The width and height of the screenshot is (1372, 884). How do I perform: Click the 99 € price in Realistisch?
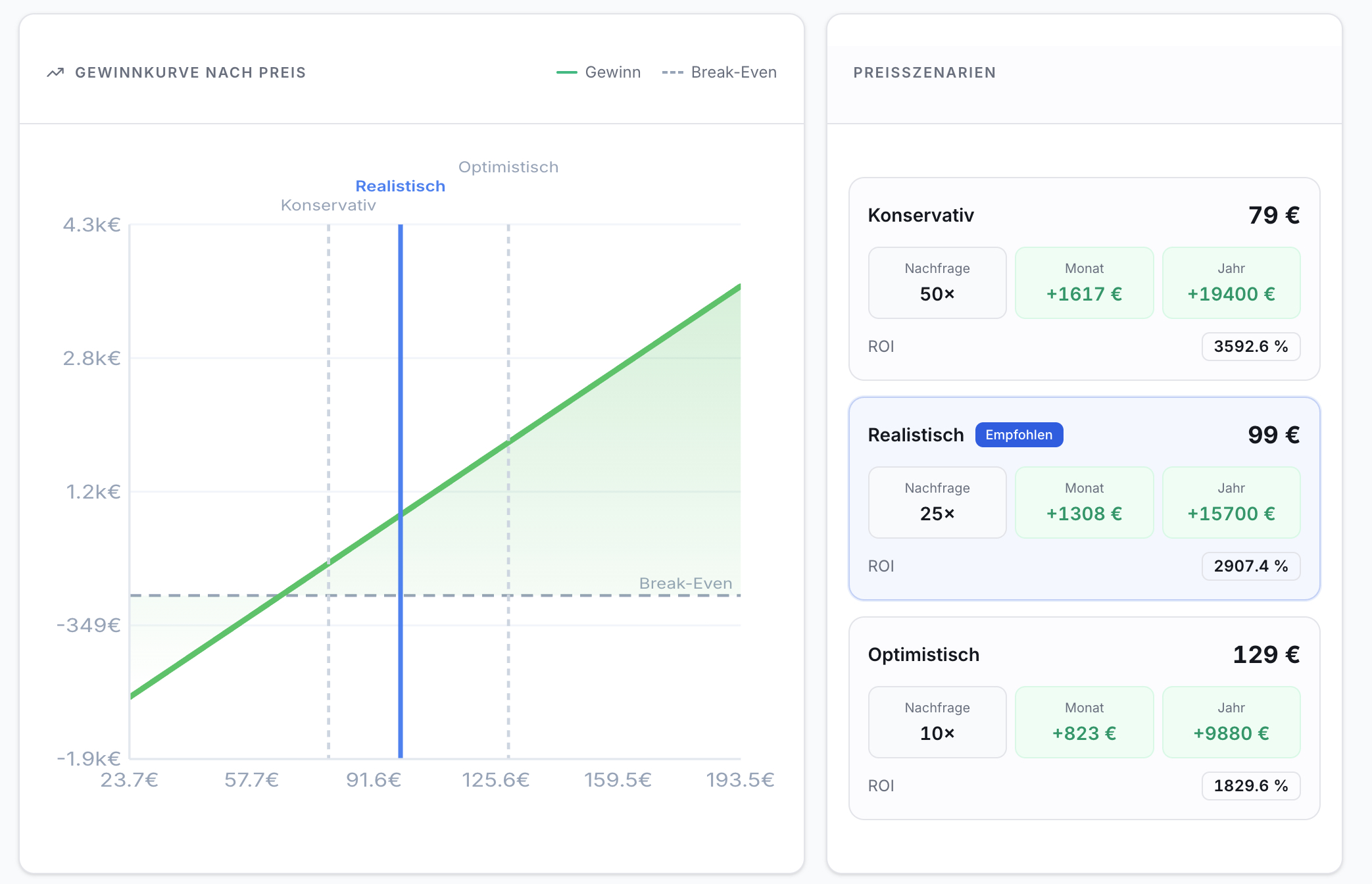1274,435
